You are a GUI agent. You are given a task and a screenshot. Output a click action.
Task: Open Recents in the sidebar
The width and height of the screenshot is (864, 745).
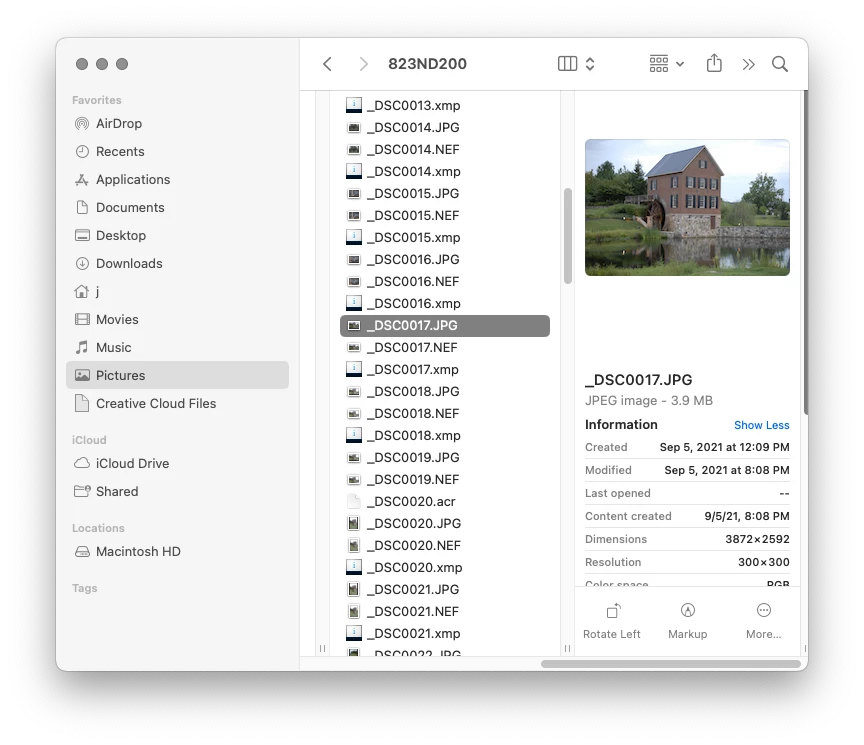(177, 152)
